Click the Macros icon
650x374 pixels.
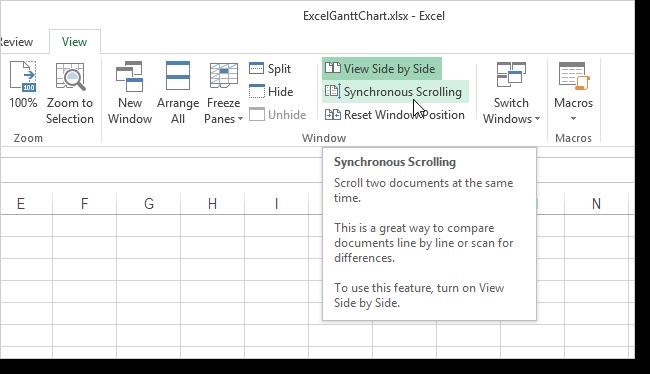tap(574, 76)
